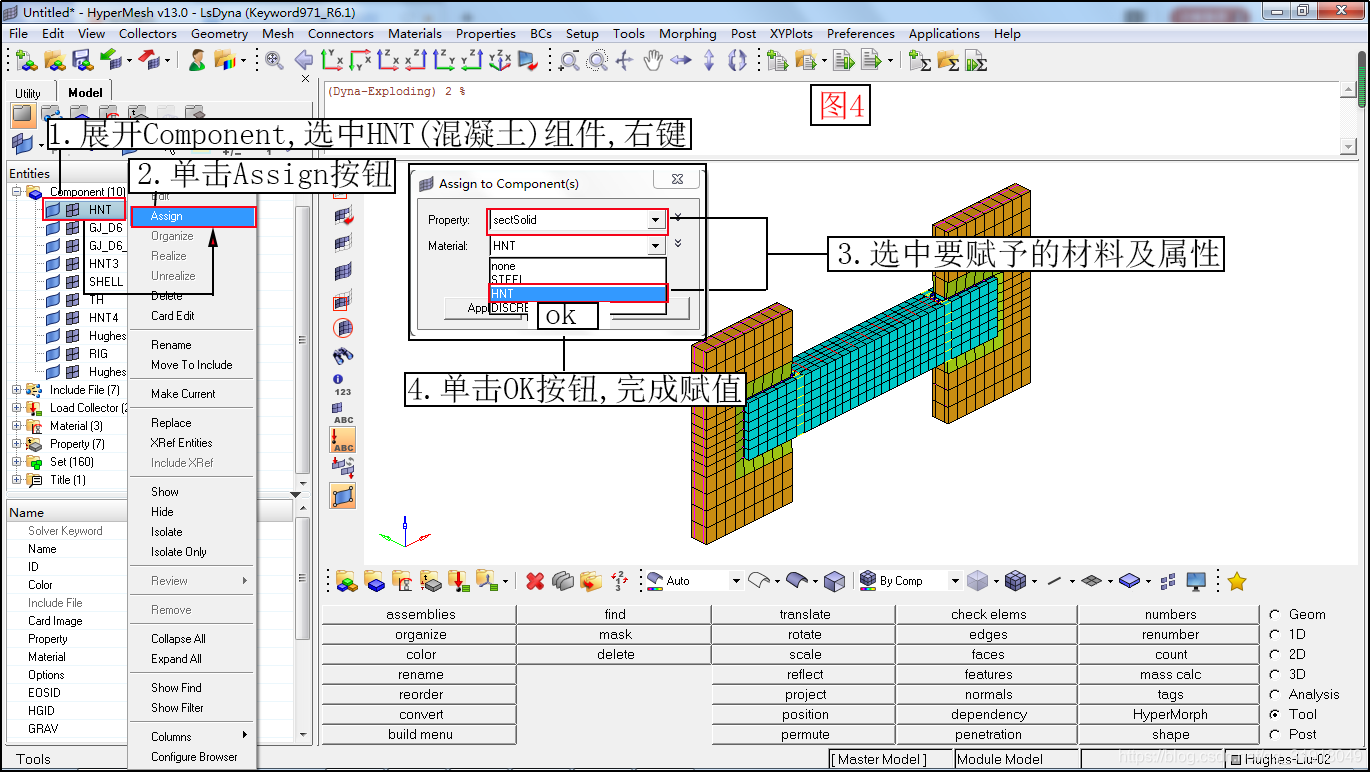Select none in the material dropdown list
Image resolution: width=1372 pixels, height=775 pixels.
pyautogui.click(x=578, y=266)
